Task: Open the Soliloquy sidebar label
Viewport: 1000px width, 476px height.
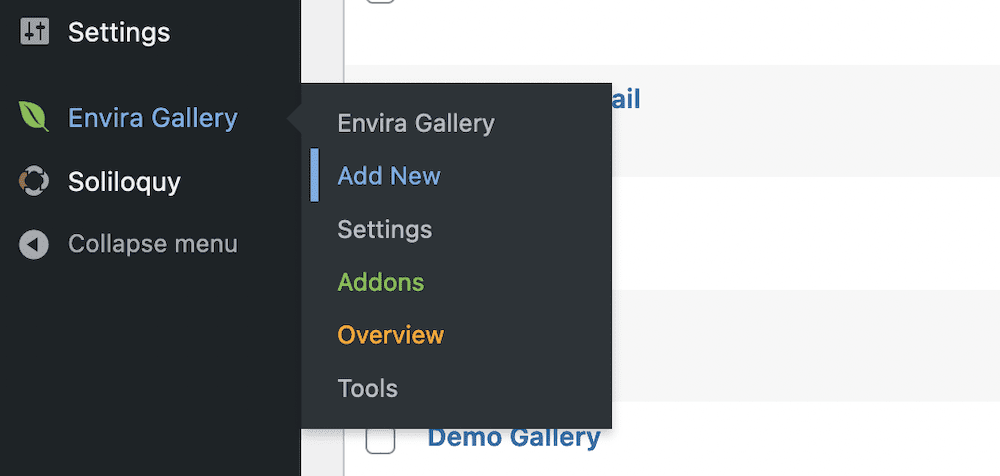Action: tap(124, 182)
